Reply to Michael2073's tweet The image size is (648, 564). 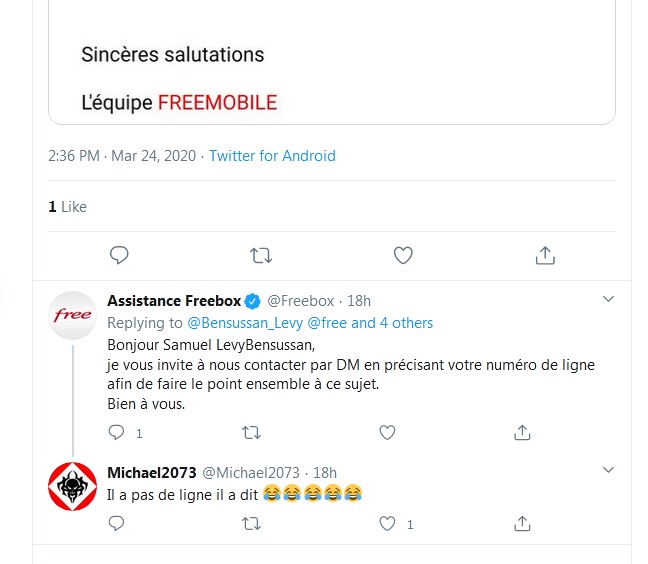[x=117, y=523]
